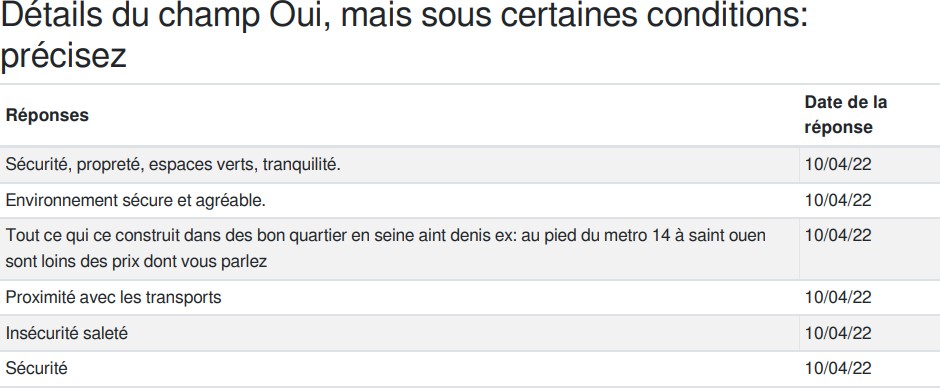Click the word 'précisez' in the heading
The width and height of the screenshot is (940, 388).
pos(63,56)
